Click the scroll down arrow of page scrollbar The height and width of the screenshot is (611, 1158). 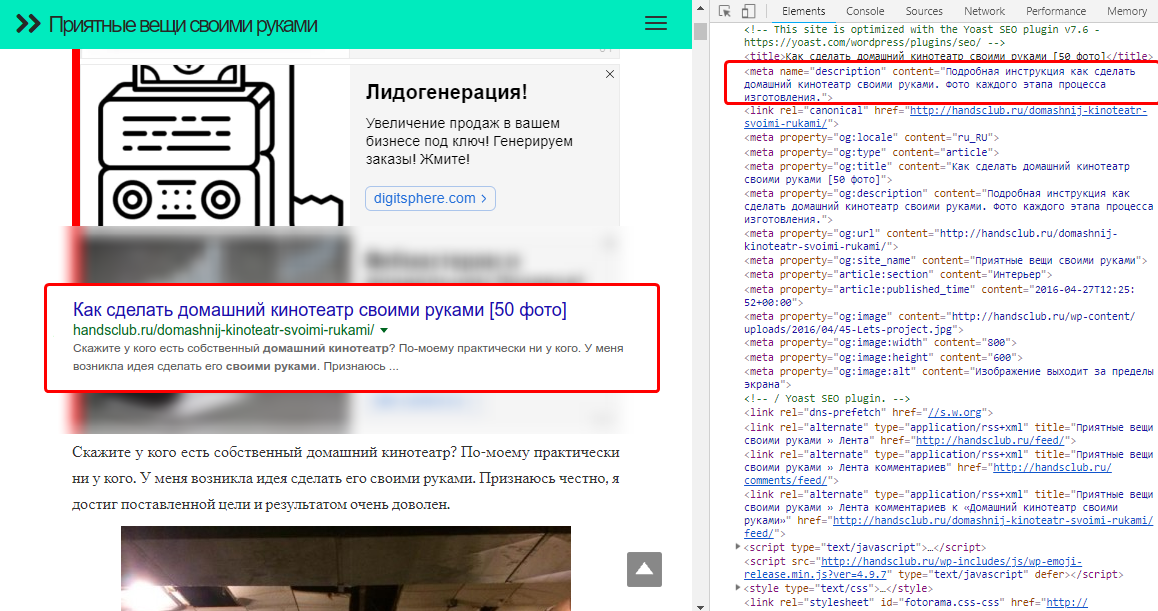click(700, 606)
